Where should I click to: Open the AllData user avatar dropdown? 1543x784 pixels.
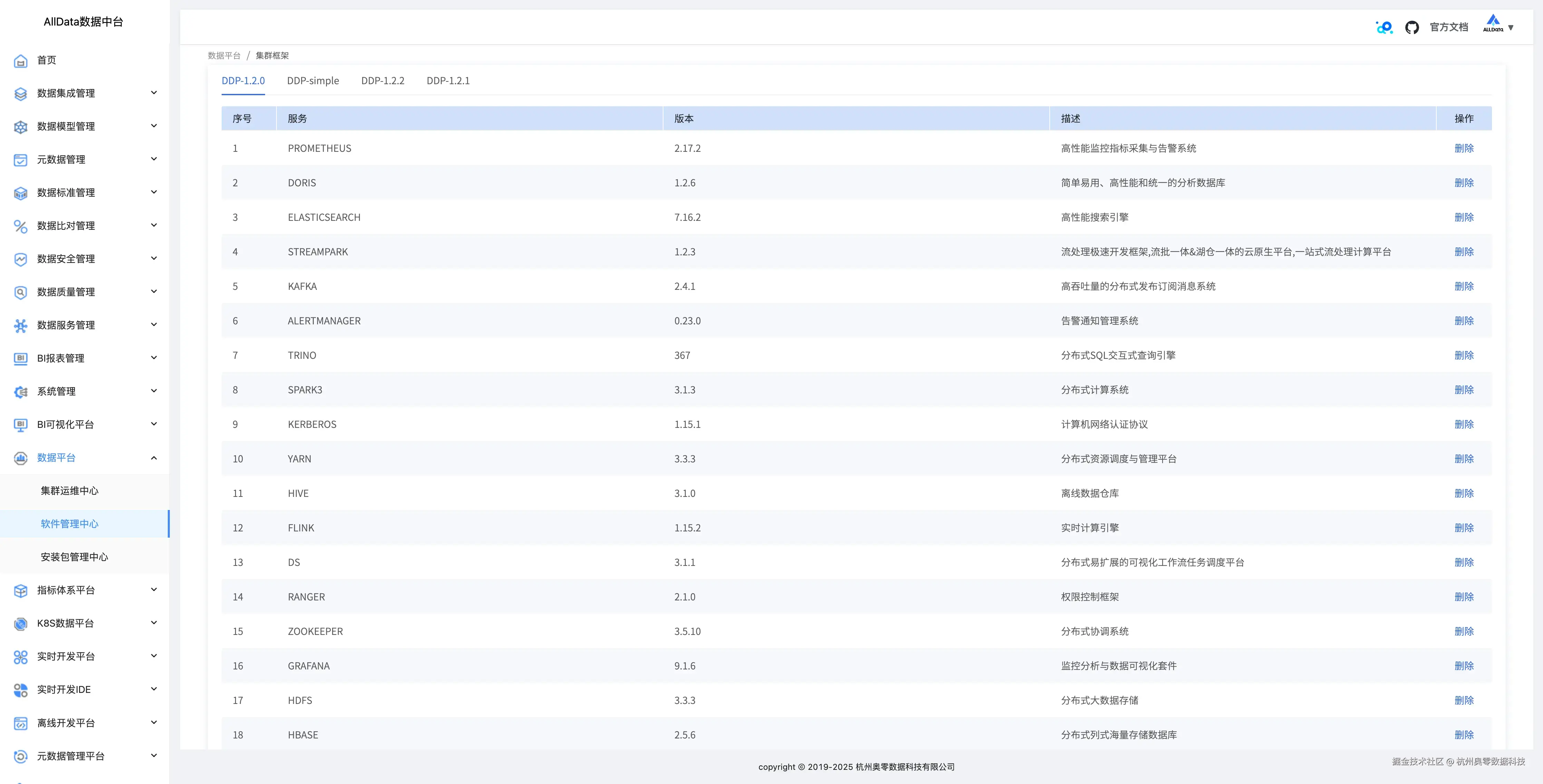1498,26
